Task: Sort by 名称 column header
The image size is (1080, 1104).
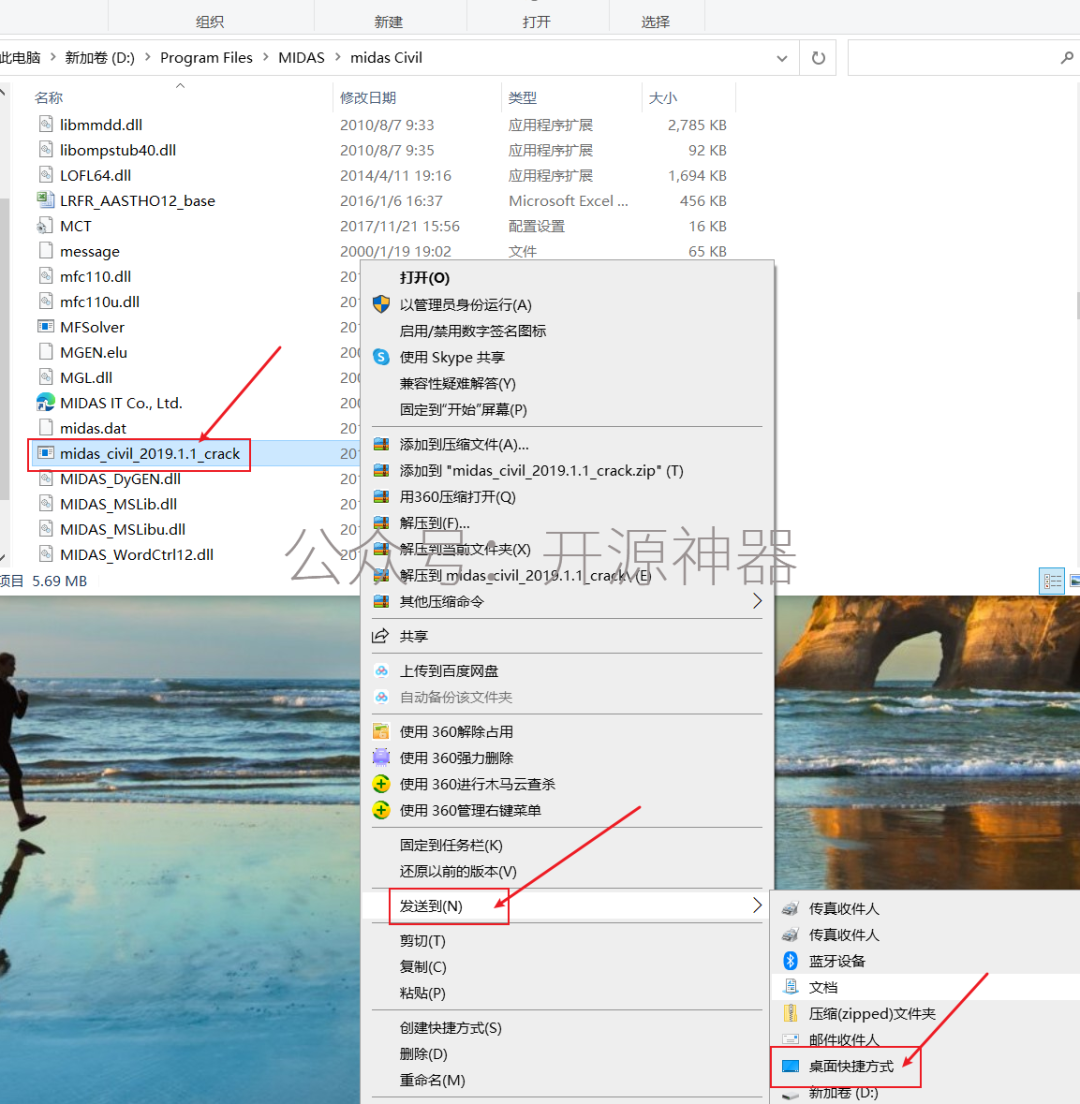Action: click(49, 98)
